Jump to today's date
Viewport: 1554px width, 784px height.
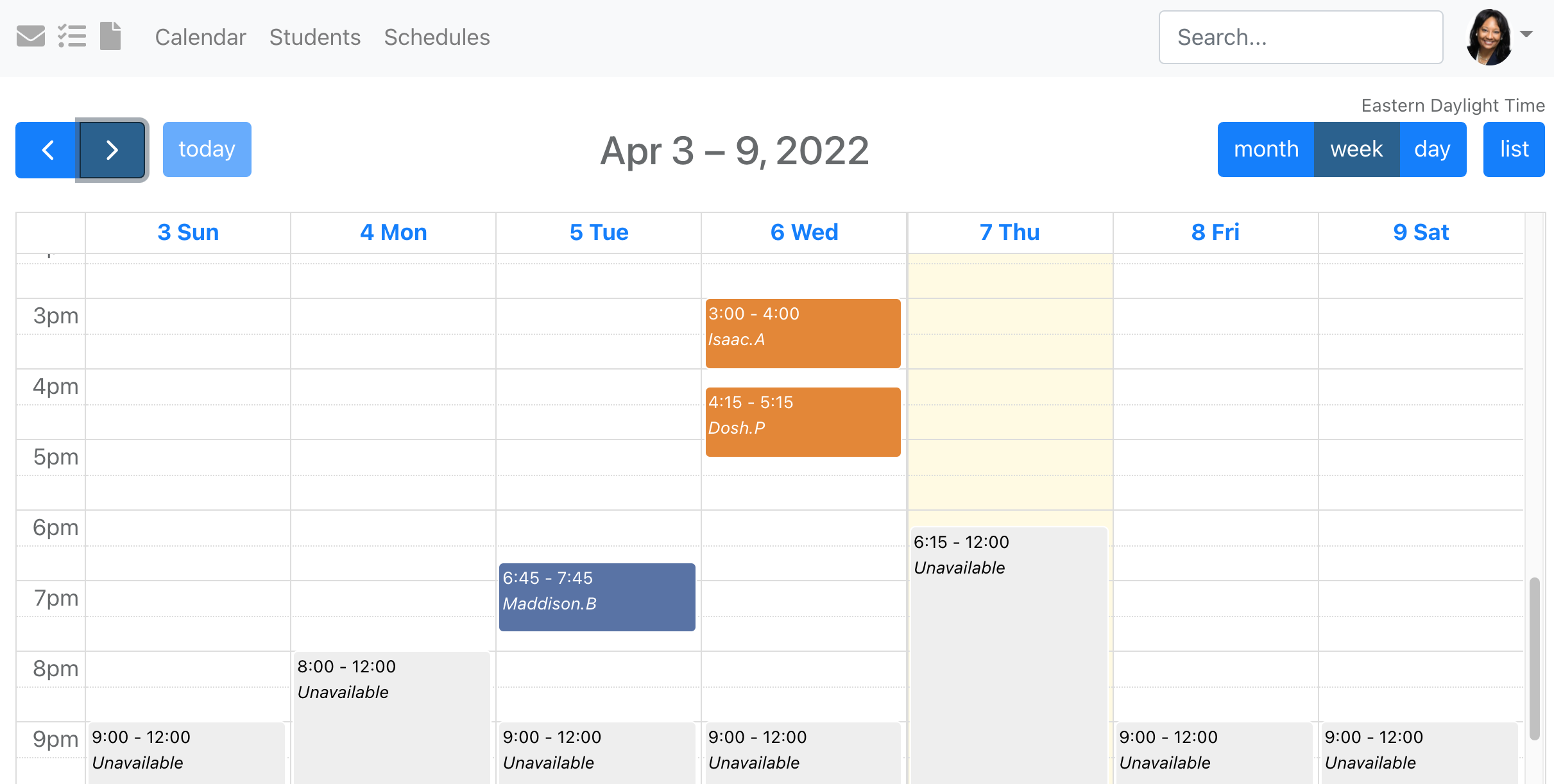coord(207,149)
